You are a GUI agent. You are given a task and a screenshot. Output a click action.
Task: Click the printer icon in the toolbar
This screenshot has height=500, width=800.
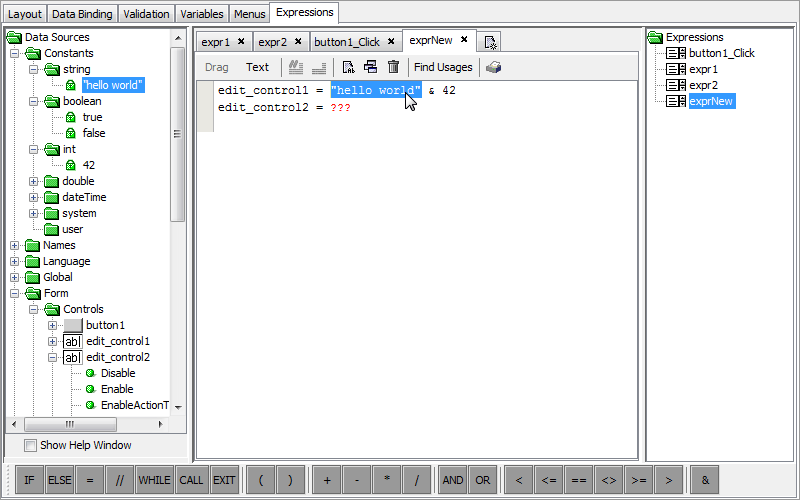pyautogui.click(x=494, y=67)
